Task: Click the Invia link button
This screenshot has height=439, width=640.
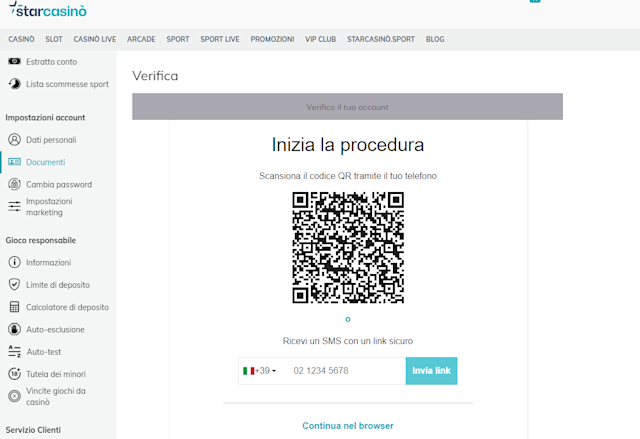Action: [431, 371]
